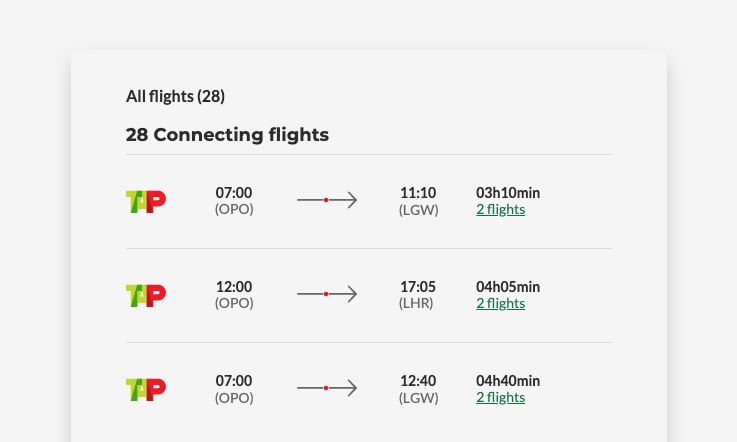The width and height of the screenshot is (737, 442).
Task: Click the 28 Connecting flights heading
Action: tap(227, 134)
